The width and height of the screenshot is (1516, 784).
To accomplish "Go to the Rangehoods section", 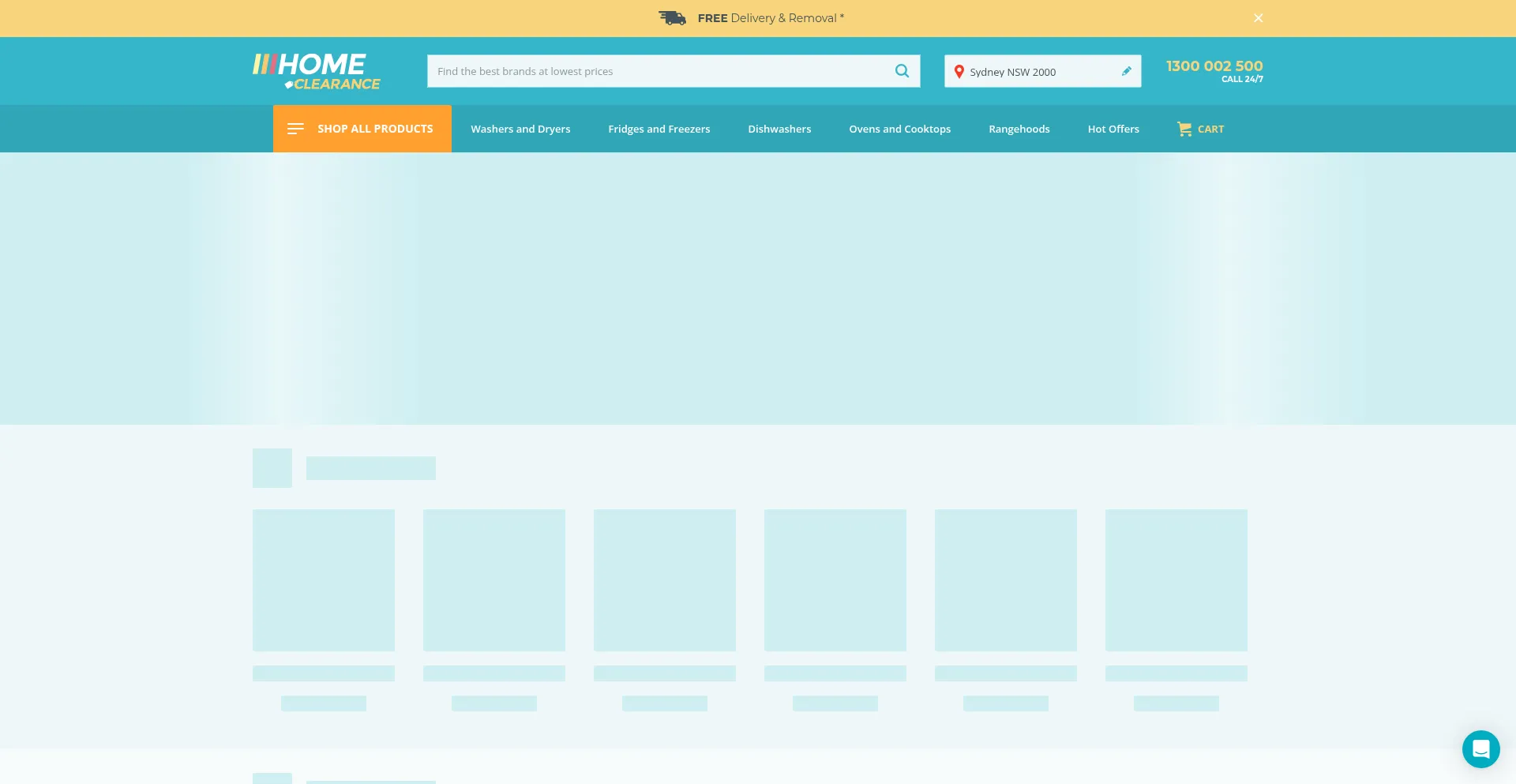I will coord(1019,129).
